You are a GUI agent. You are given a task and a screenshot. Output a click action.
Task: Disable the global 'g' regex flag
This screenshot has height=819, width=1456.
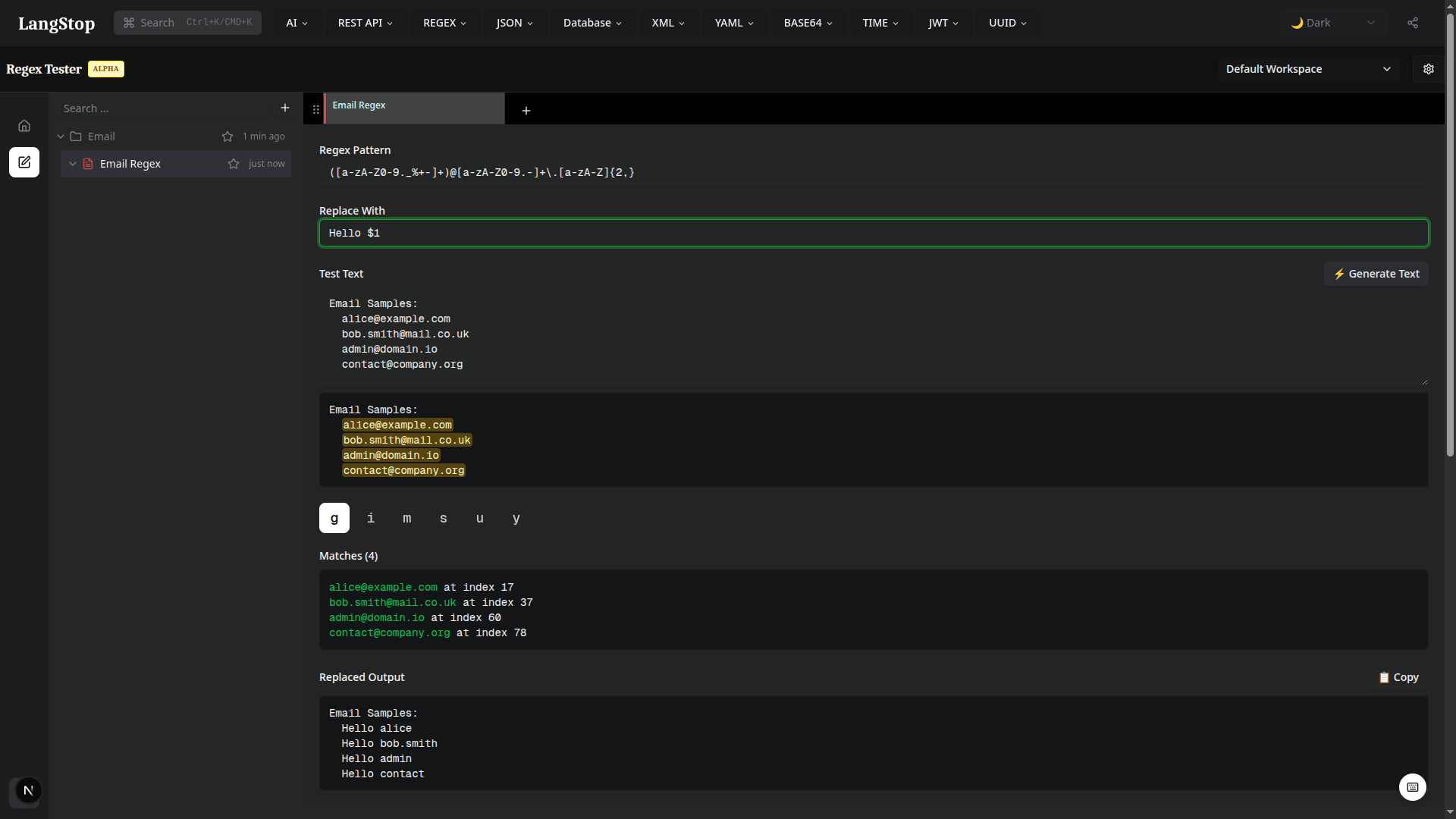[334, 518]
